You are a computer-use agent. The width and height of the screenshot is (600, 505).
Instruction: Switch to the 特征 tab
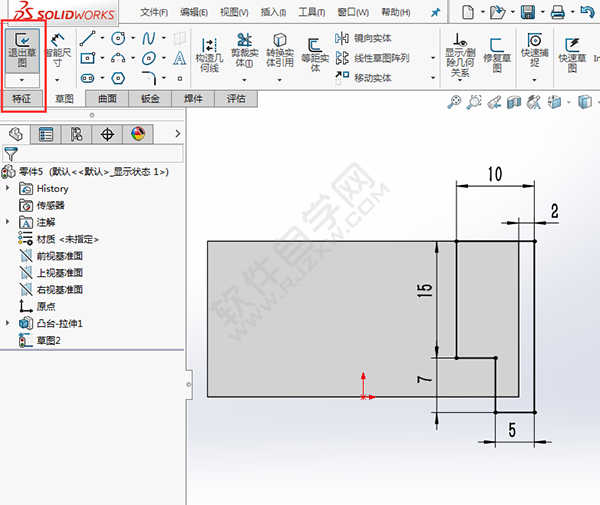(x=21, y=99)
